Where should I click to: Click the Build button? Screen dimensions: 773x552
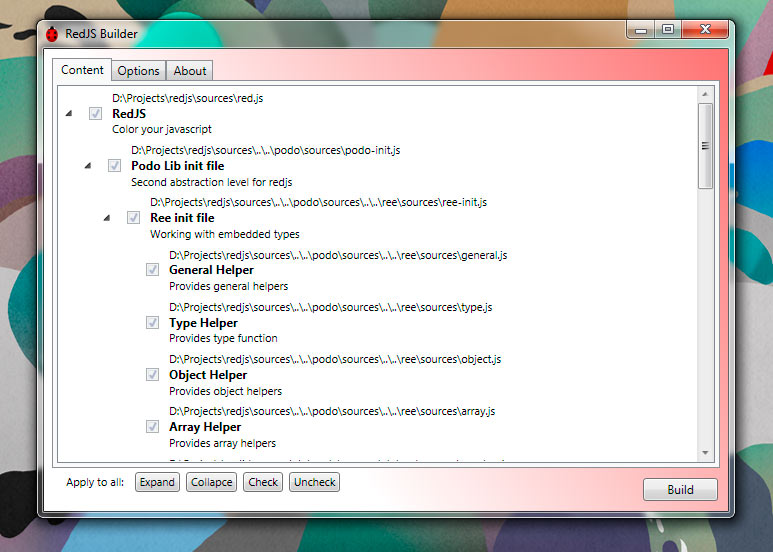tap(680, 489)
